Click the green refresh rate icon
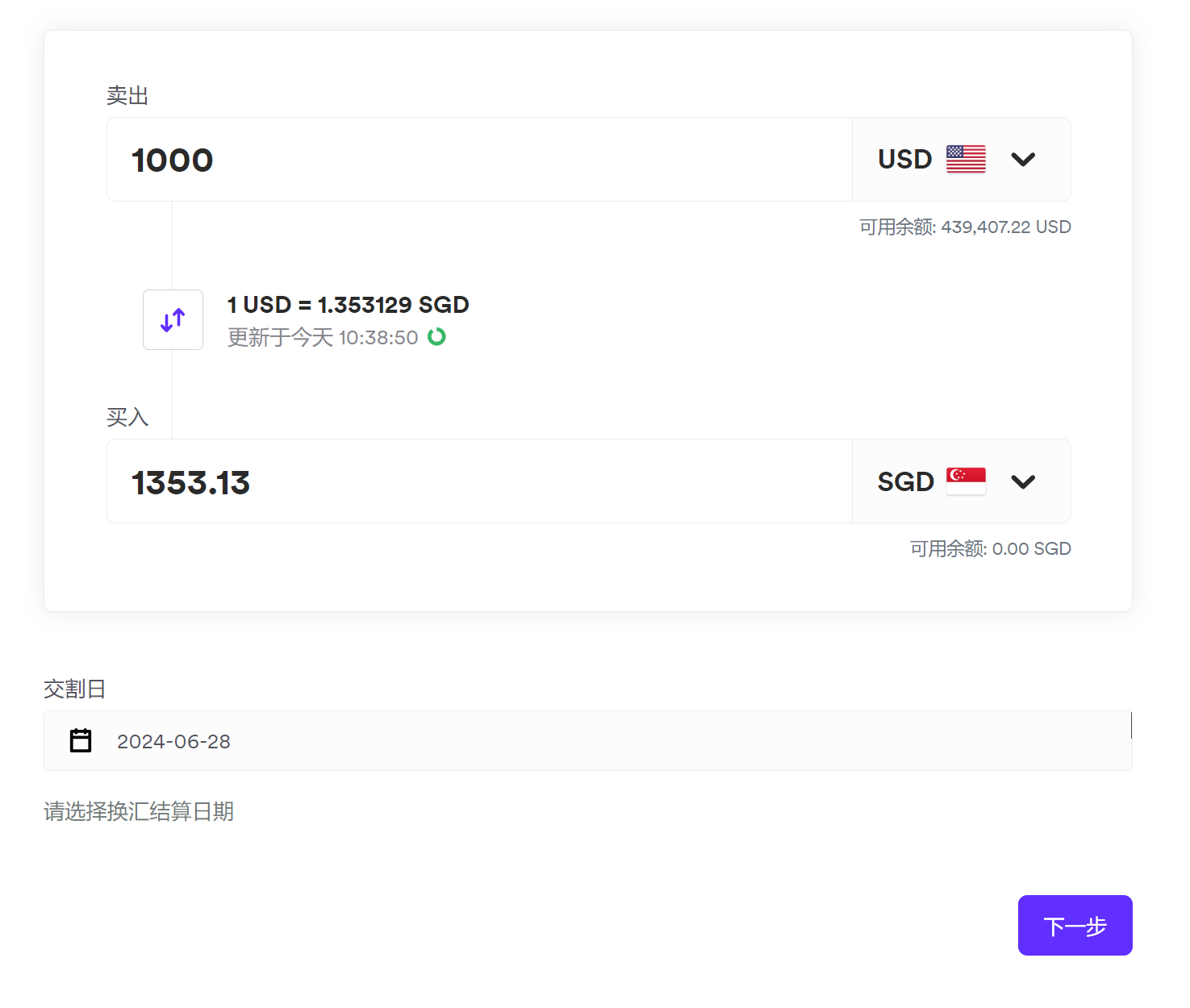 436,336
